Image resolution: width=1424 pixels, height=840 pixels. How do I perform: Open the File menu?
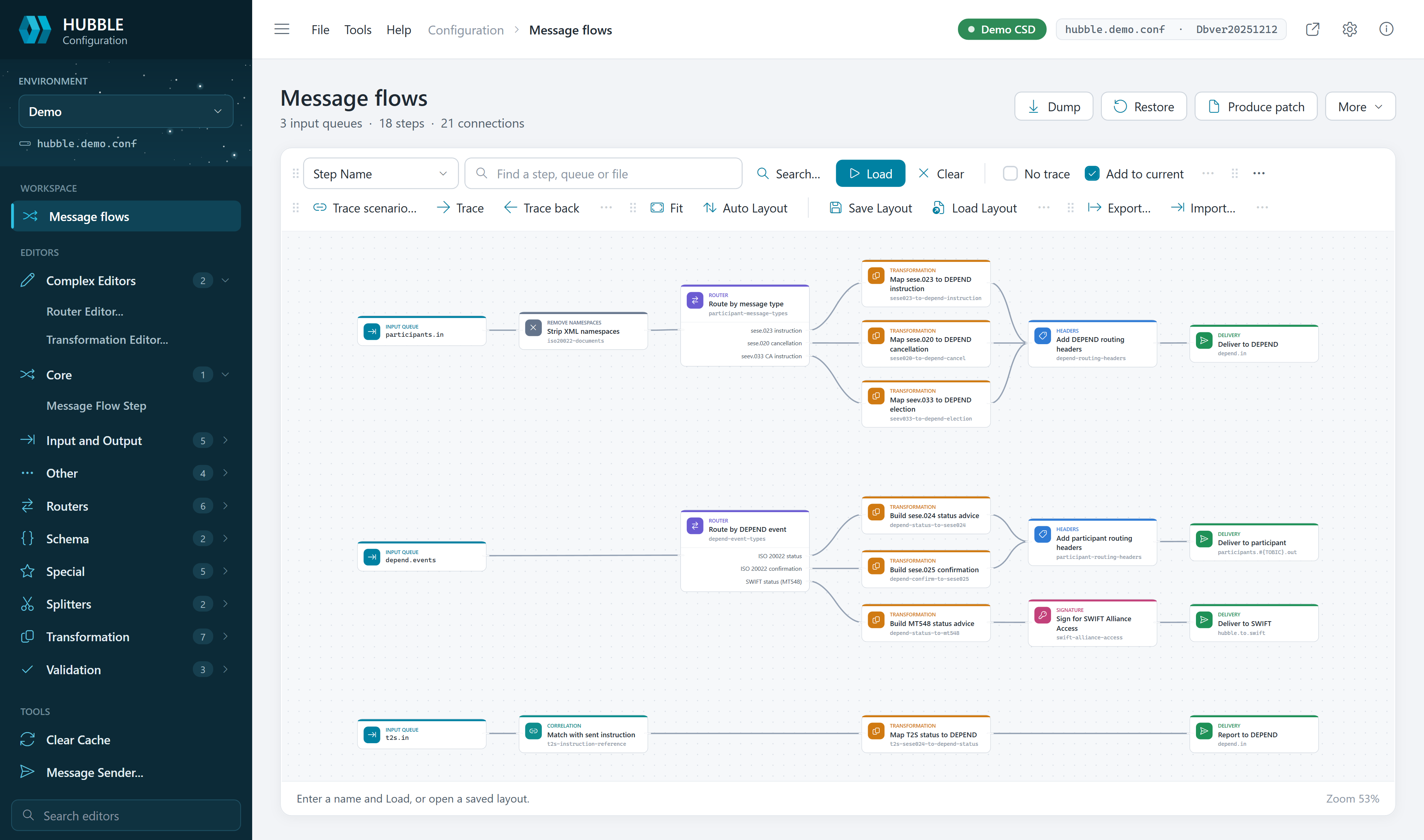pyautogui.click(x=320, y=29)
